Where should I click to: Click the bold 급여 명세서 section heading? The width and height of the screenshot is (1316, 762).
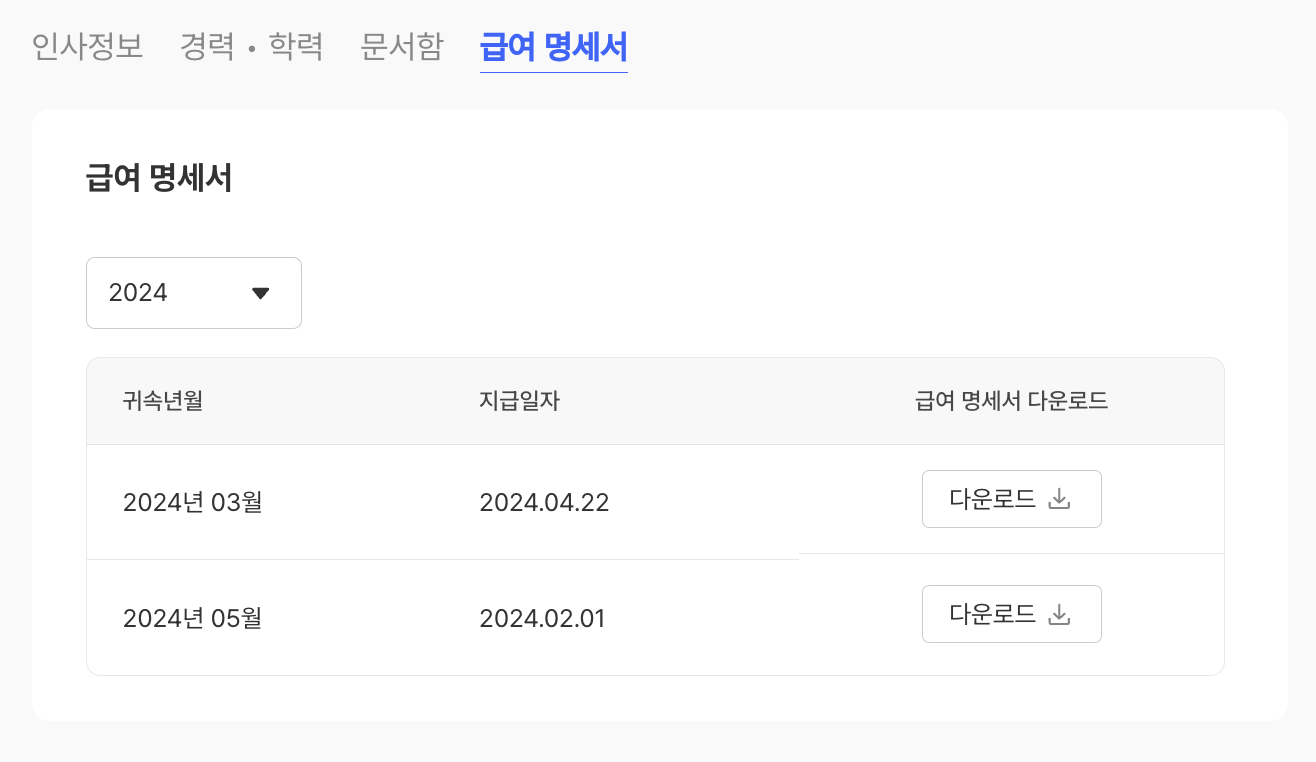point(160,179)
